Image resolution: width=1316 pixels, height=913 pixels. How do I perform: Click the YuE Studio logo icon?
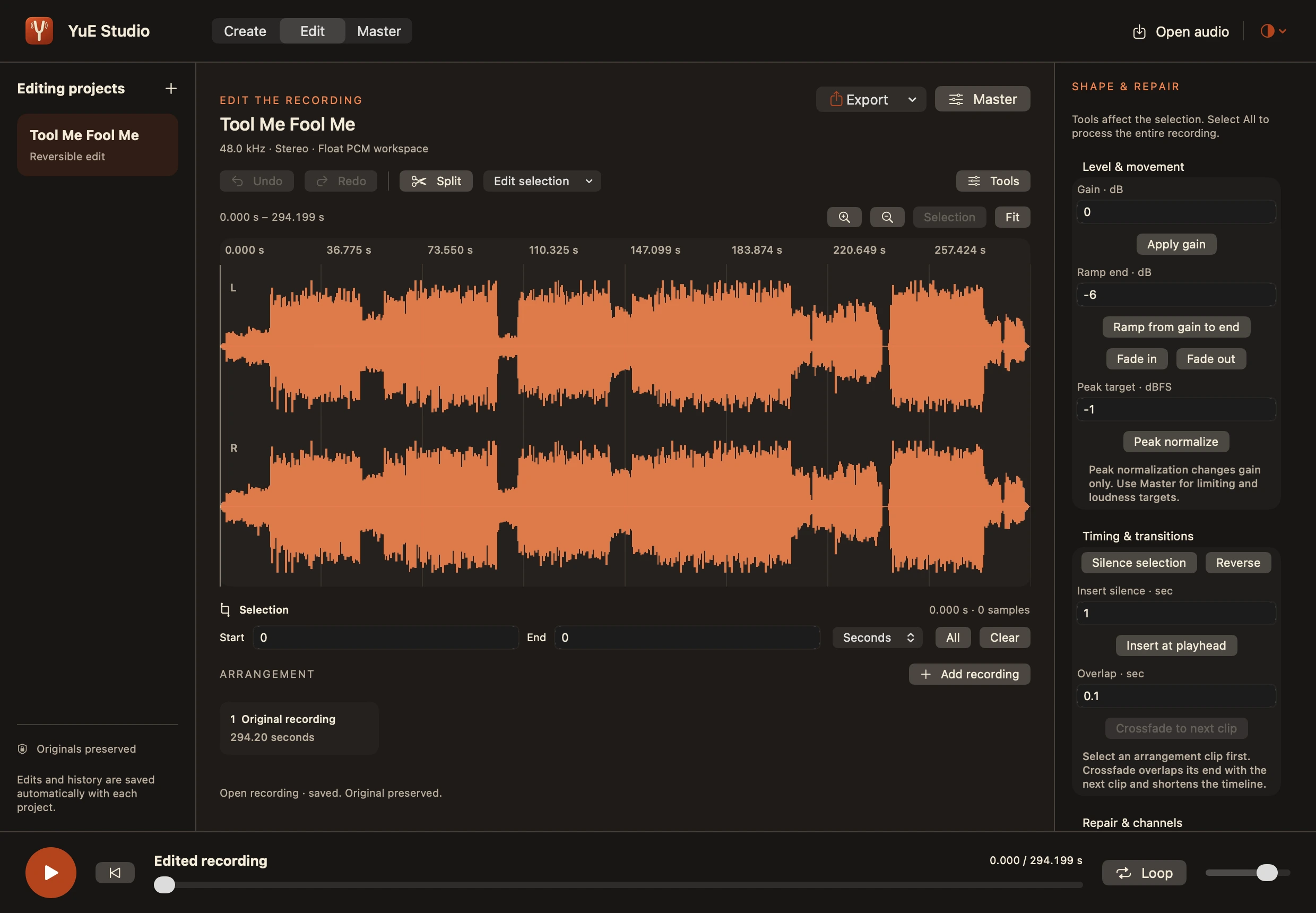39,31
